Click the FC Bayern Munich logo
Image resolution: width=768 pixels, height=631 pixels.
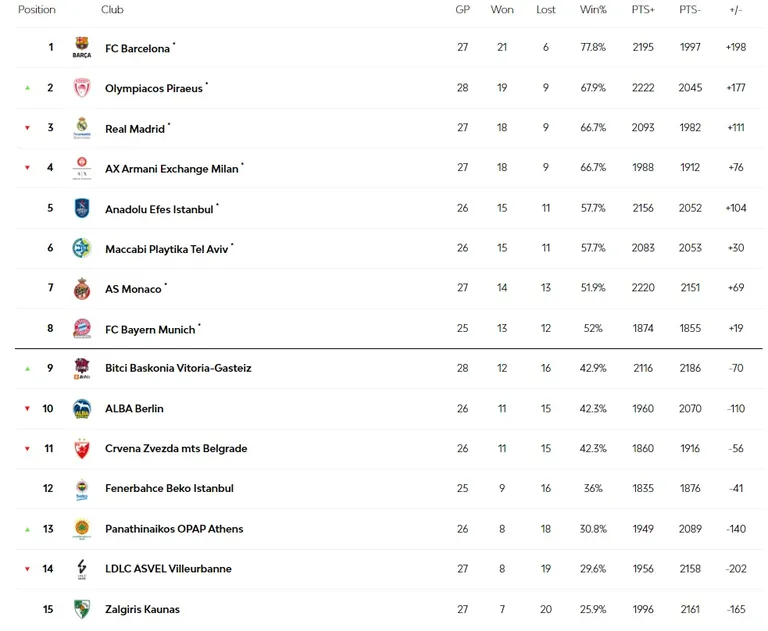82,328
